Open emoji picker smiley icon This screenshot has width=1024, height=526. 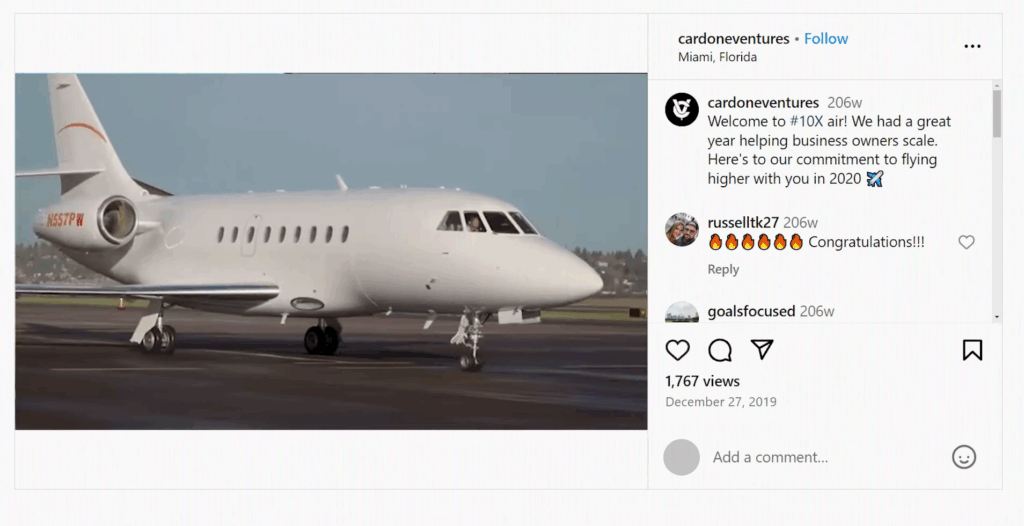coord(963,457)
